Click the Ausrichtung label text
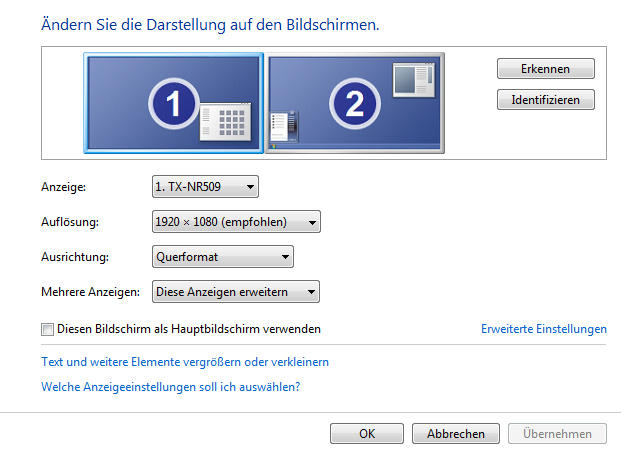 [x=75, y=257]
